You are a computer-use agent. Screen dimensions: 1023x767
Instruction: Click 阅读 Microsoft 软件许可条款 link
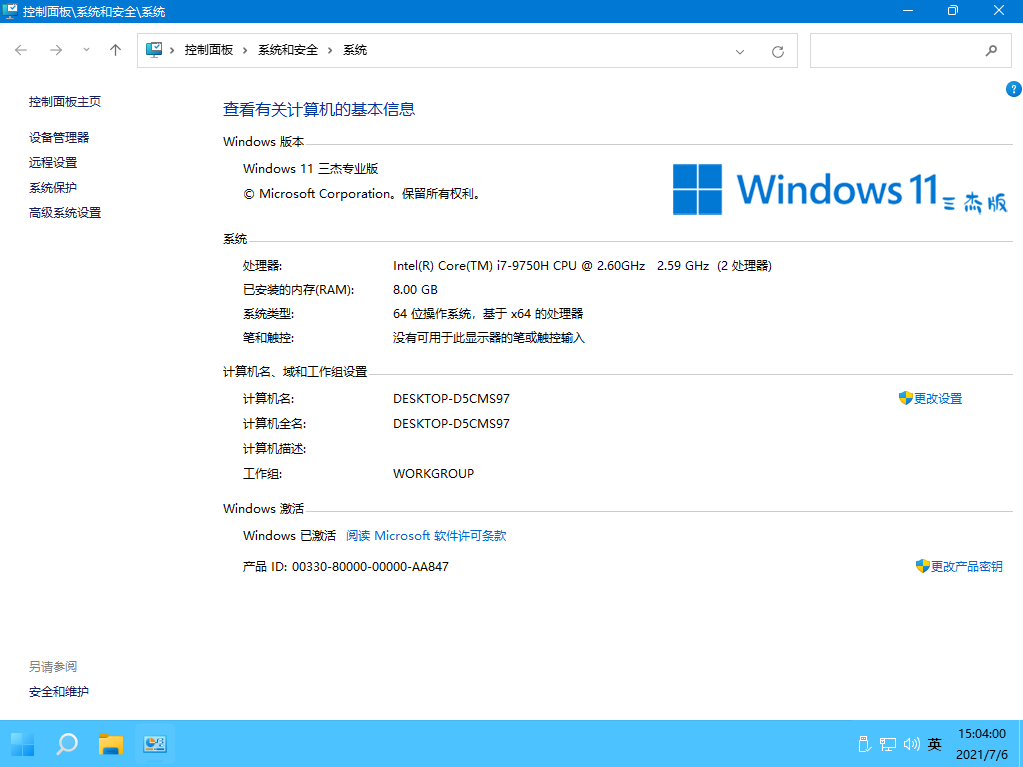[x=426, y=536]
